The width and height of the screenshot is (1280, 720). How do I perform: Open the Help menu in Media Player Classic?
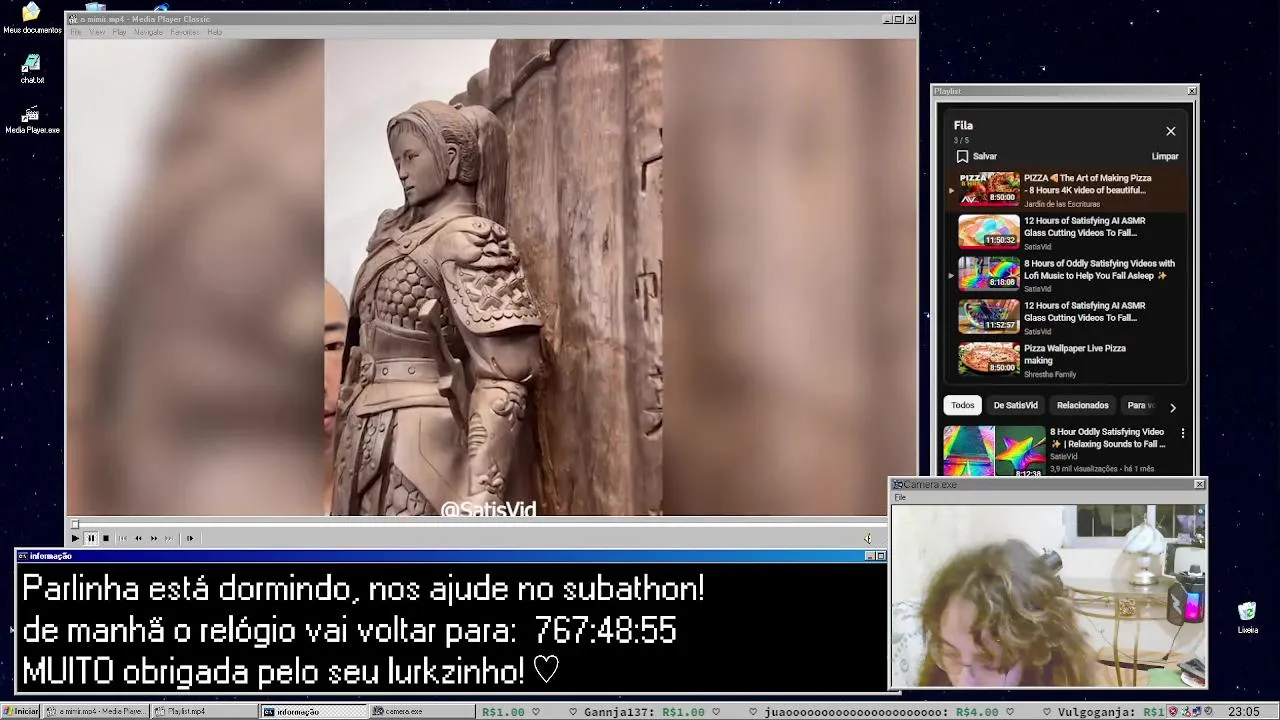click(214, 32)
